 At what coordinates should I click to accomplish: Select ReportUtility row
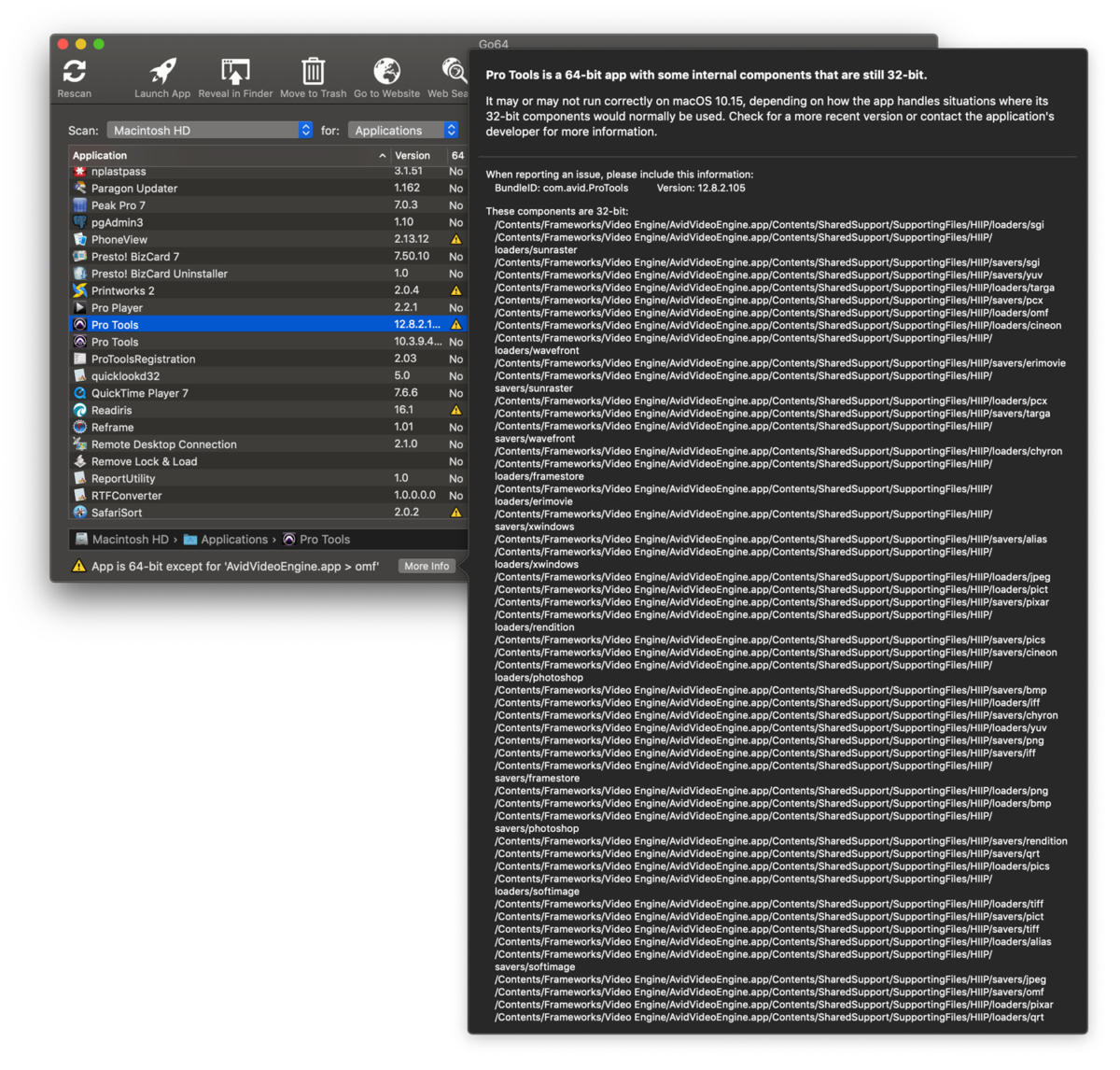tap(269, 479)
